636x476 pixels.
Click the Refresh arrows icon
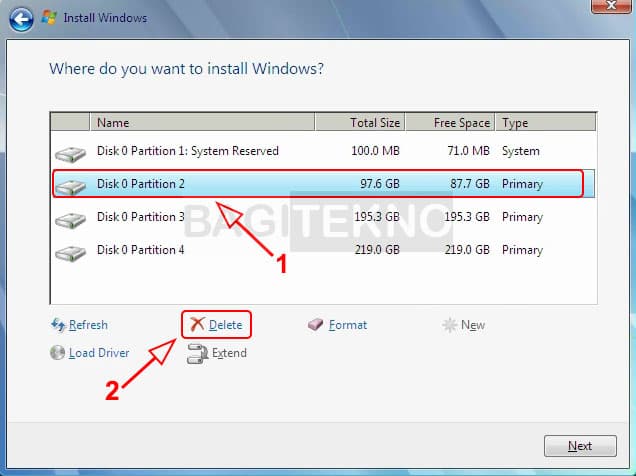(58, 325)
